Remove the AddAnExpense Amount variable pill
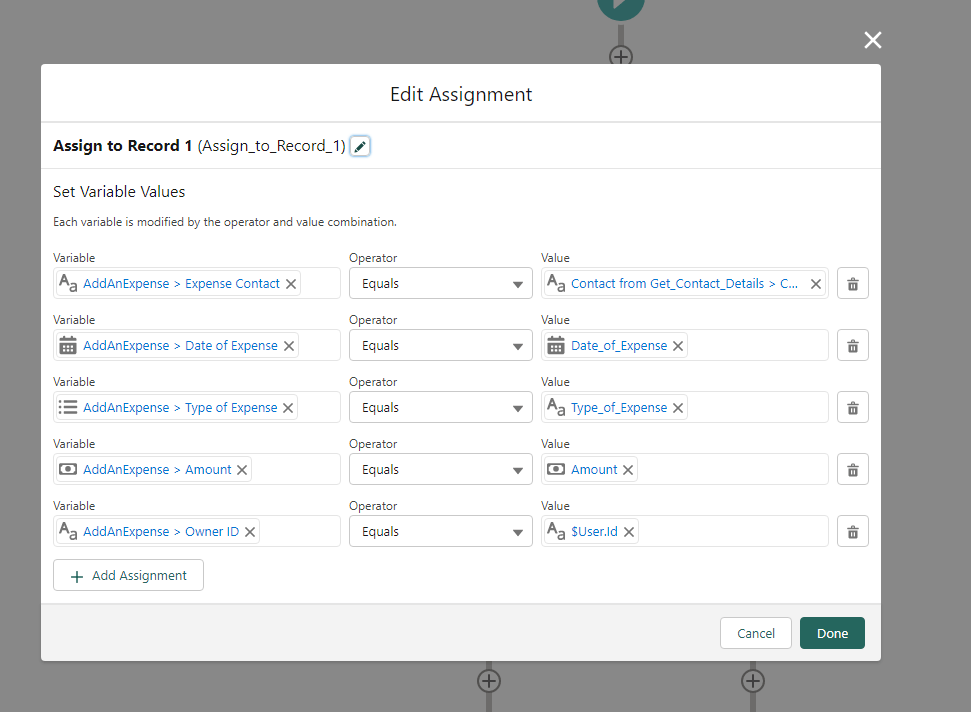 pyautogui.click(x=242, y=470)
